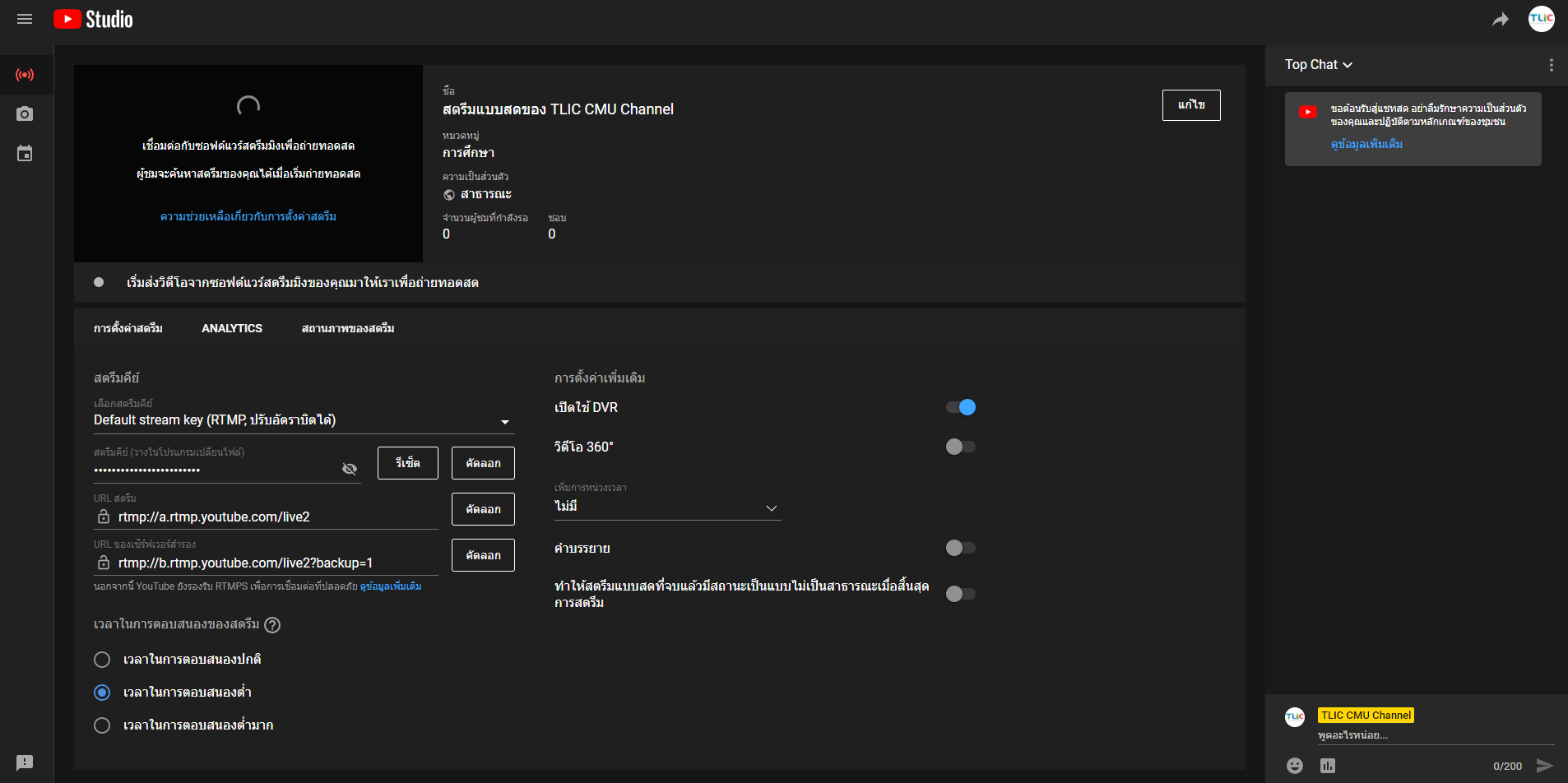Select the normal latency radio button
This screenshot has height=783, width=1568.
click(102, 660)
